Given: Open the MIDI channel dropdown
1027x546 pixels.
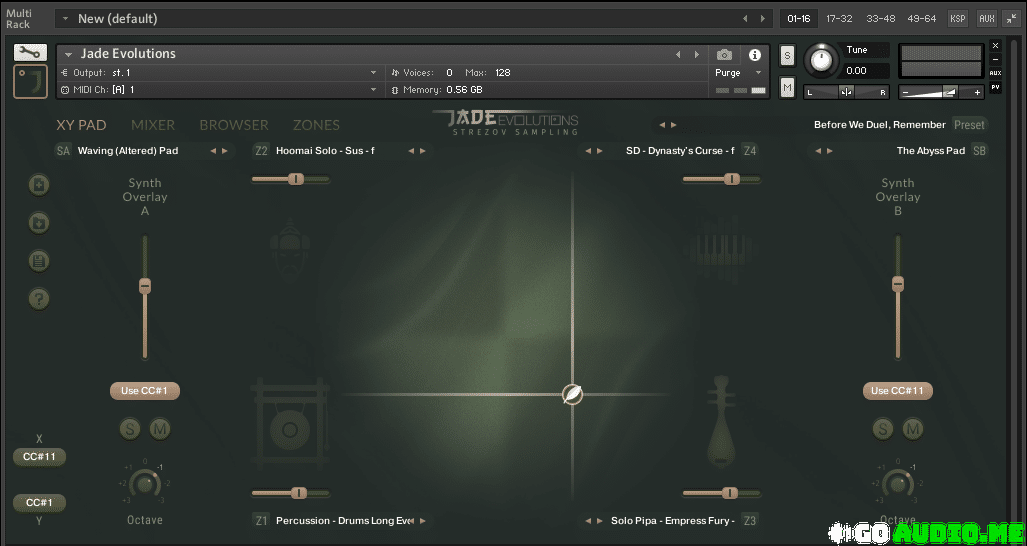Looking at the screenshot, I should [x=373, y=90].
